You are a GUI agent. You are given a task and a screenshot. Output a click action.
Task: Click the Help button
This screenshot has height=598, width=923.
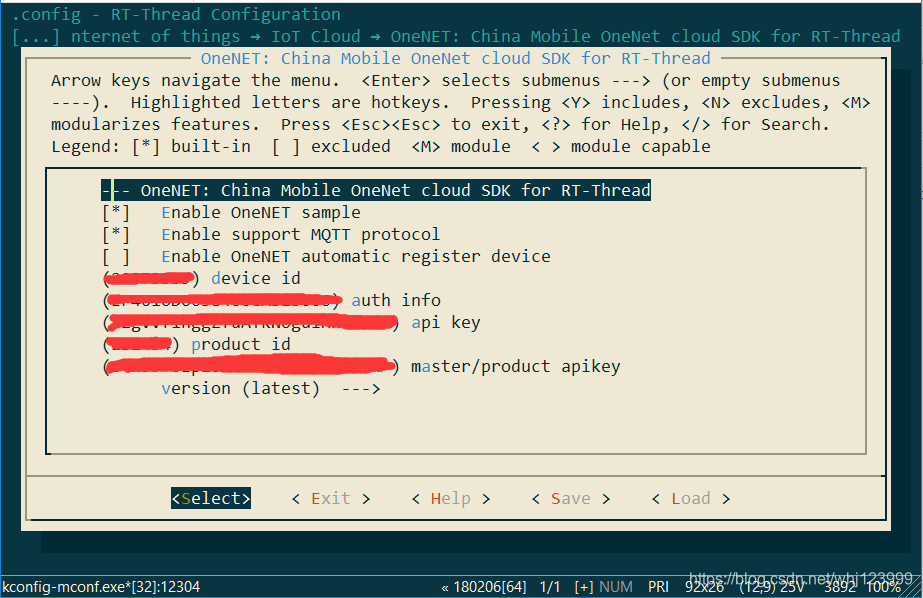pos(451,499)
